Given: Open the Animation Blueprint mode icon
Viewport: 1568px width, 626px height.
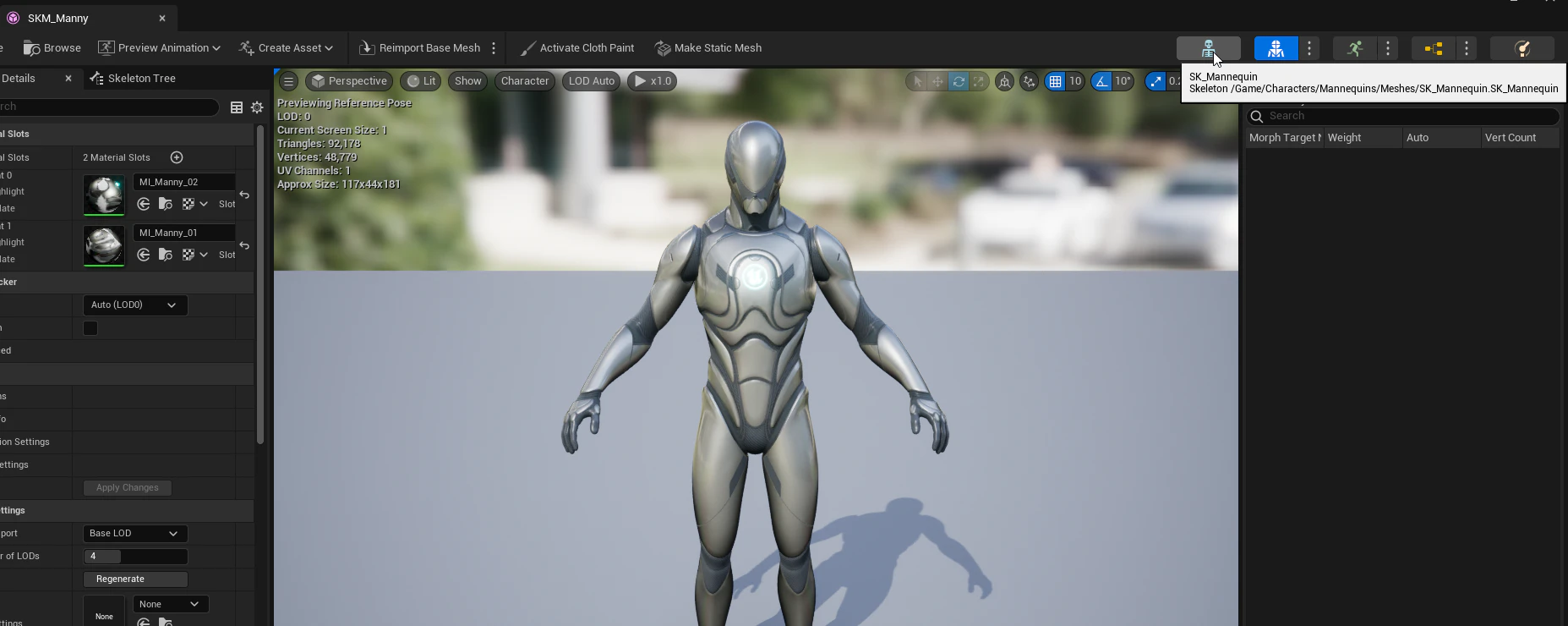Looking at the screenshot, I should (x=1434, y=48).
